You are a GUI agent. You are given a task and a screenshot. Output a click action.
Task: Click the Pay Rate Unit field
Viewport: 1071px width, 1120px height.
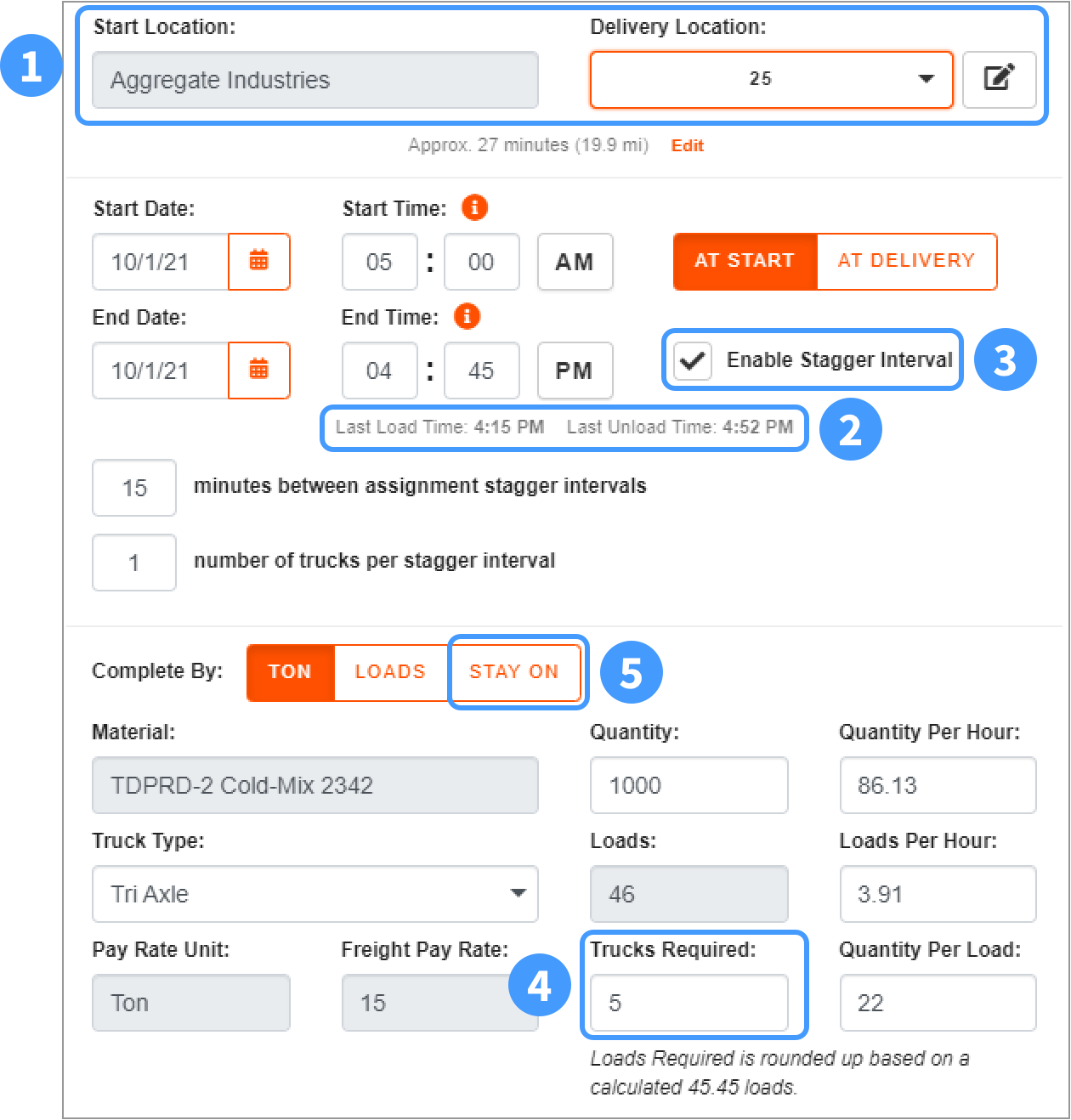point(191,1003)
